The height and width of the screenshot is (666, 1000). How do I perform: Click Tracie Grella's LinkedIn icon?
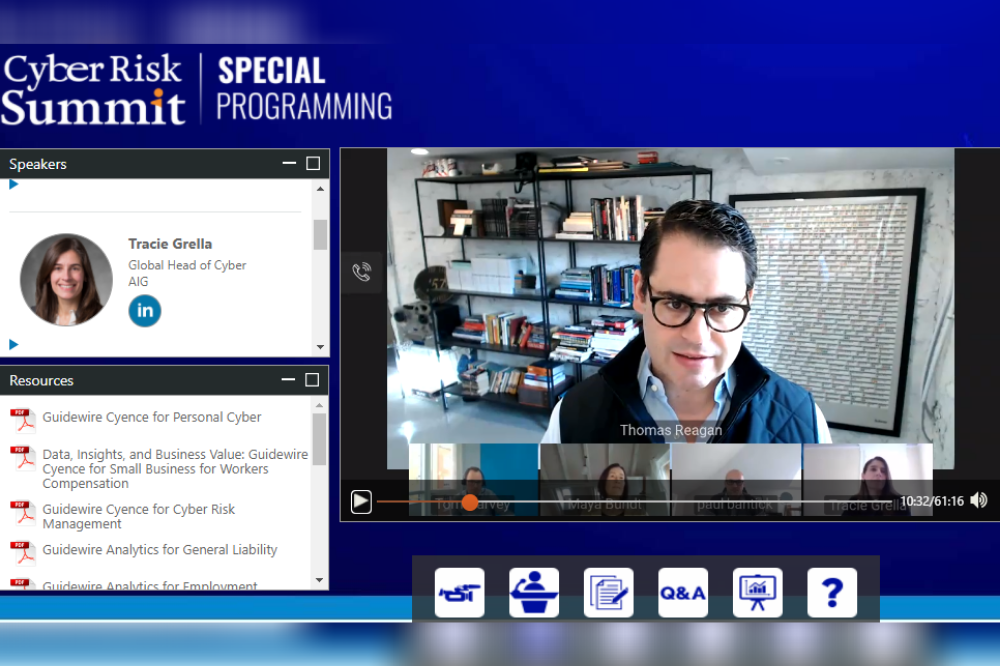(x=145, y=311)
